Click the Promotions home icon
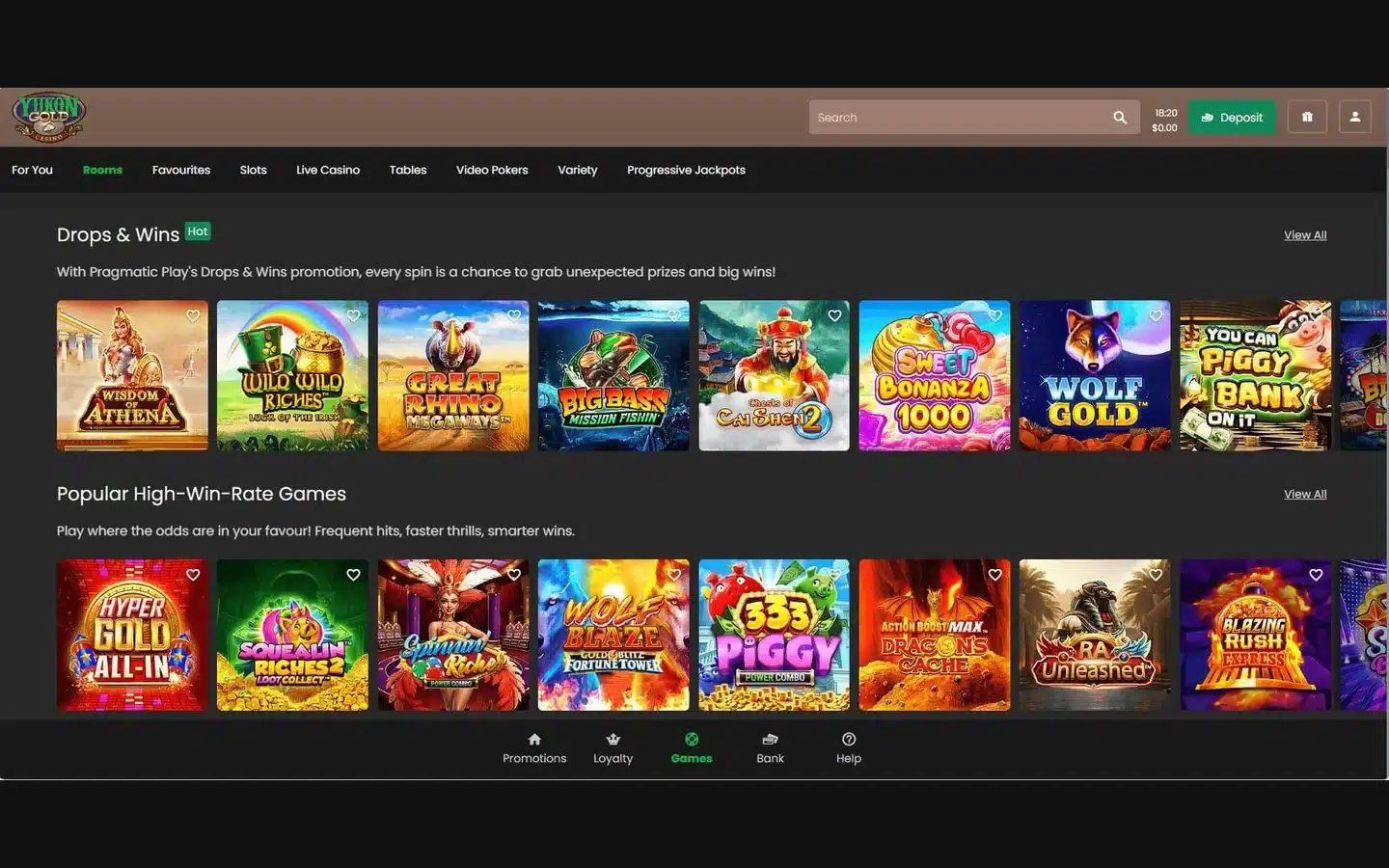 (x=534, y=740)
